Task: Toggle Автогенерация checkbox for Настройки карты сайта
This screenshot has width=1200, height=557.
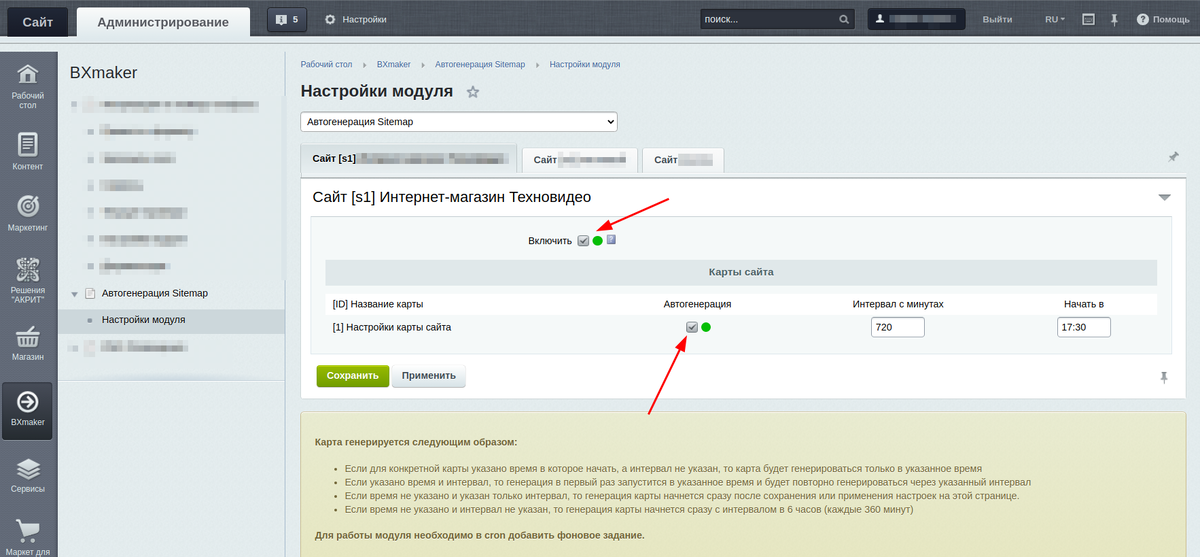Action: point(691,327)
